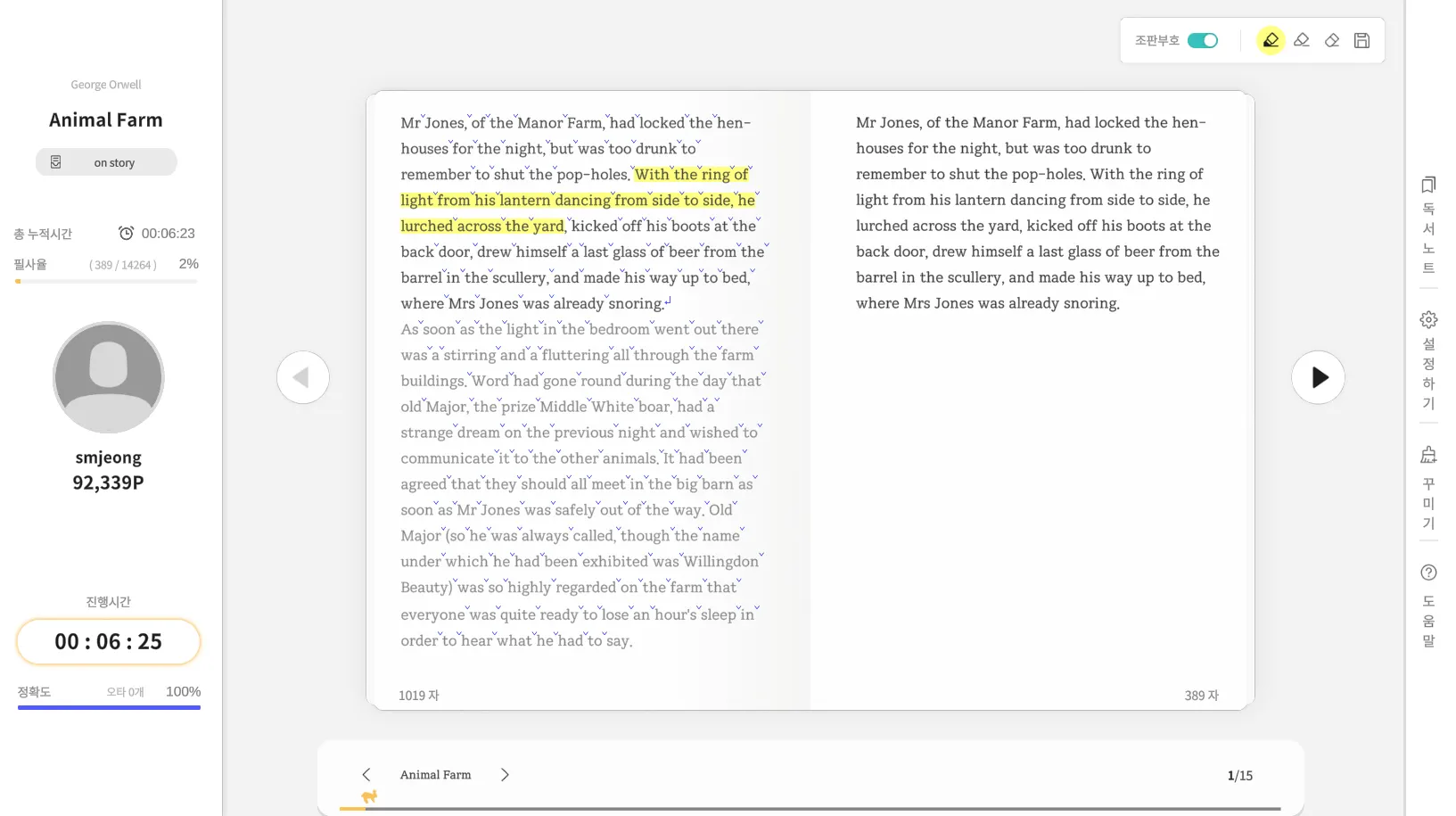Click the ( 389 / 14264 ) character count
This screenshot has height=816, width=1456.
123,265
